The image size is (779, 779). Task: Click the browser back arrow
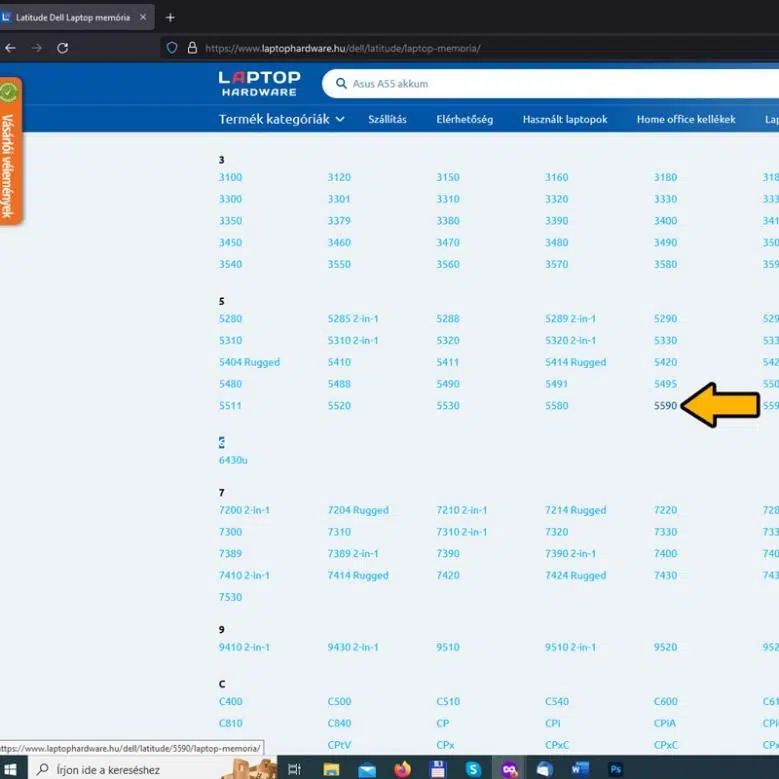[10, 48]
